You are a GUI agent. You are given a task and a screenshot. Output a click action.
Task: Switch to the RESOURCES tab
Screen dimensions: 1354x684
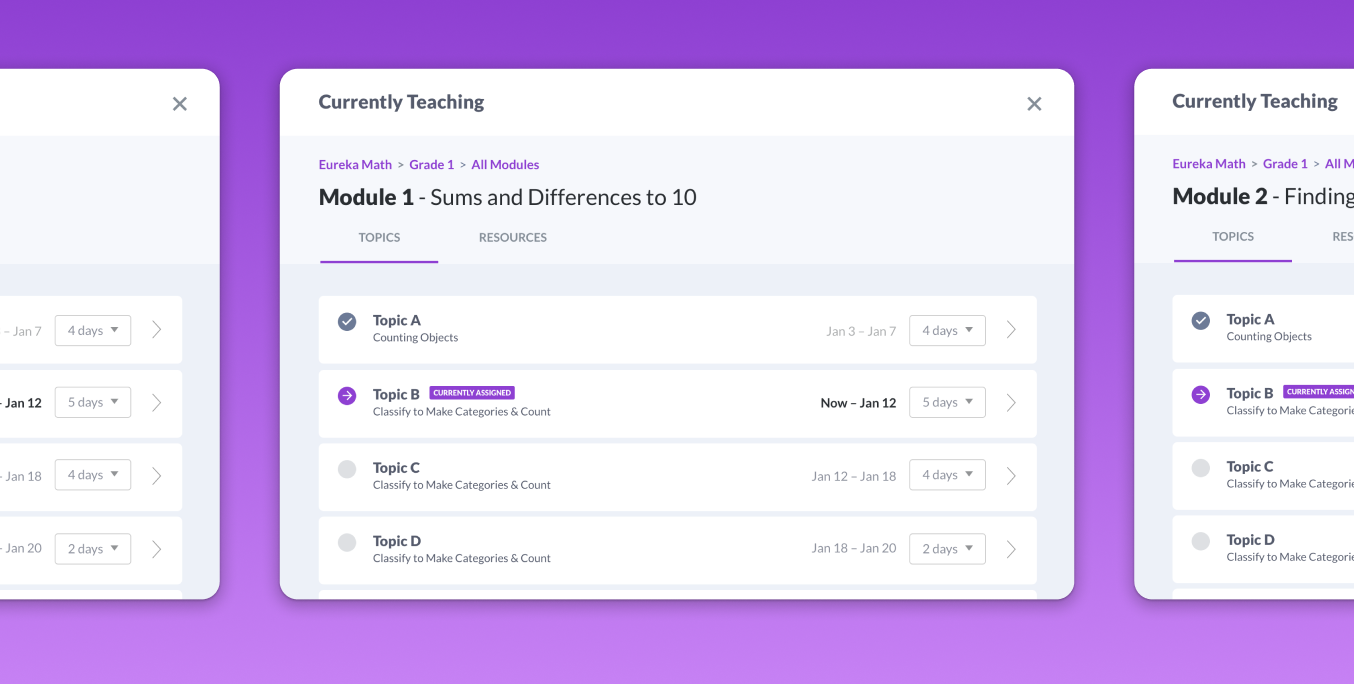coord(512,237)
